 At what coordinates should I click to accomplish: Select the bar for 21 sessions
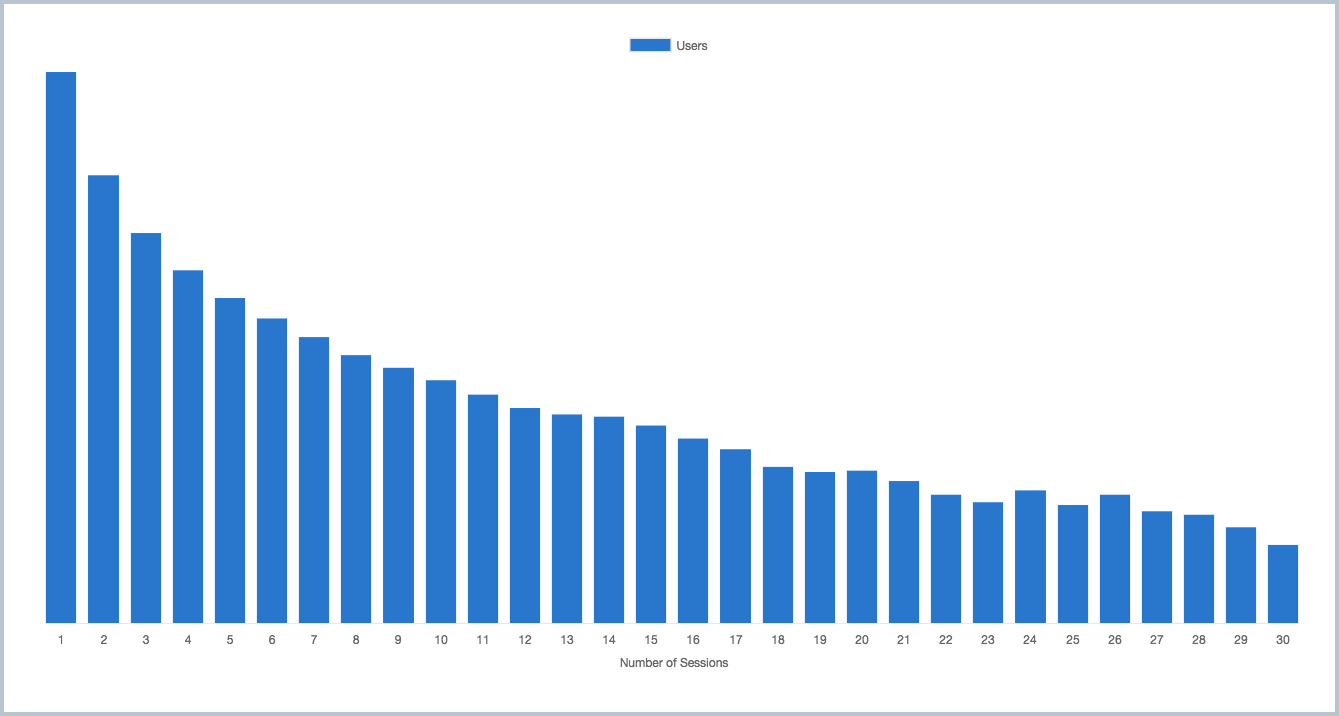pyautogui.click(x=904, y=552)
